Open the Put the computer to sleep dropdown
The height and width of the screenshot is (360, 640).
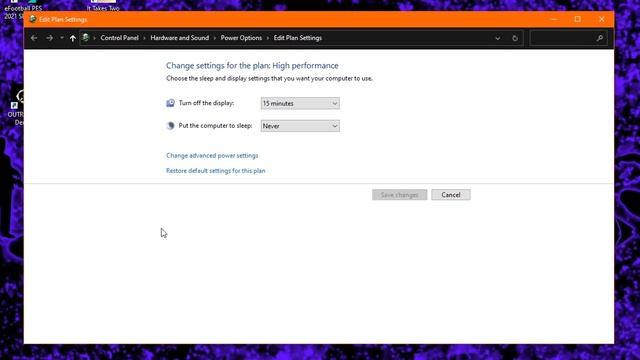coord(300,126)
